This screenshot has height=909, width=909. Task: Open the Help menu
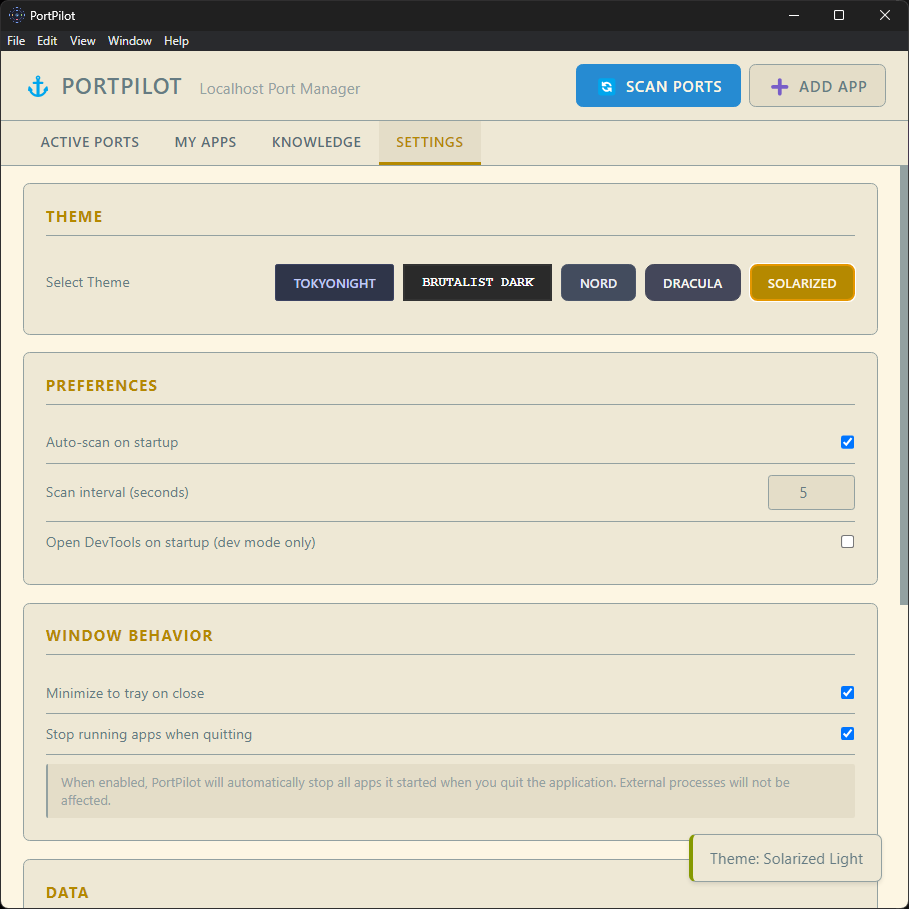click(x=176, y=41)
